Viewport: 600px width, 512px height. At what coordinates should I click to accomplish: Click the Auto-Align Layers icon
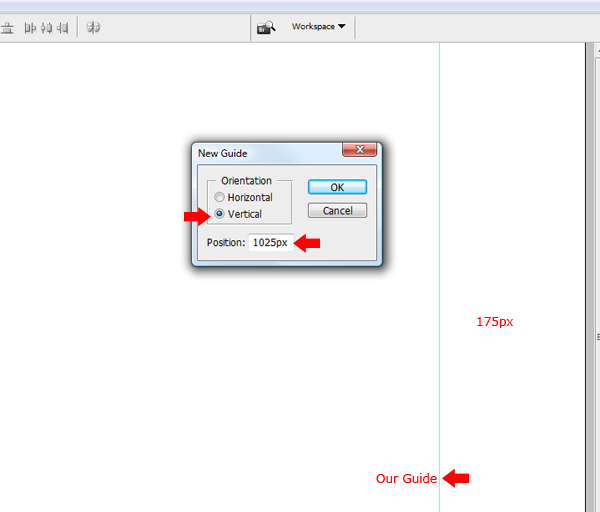93,28
